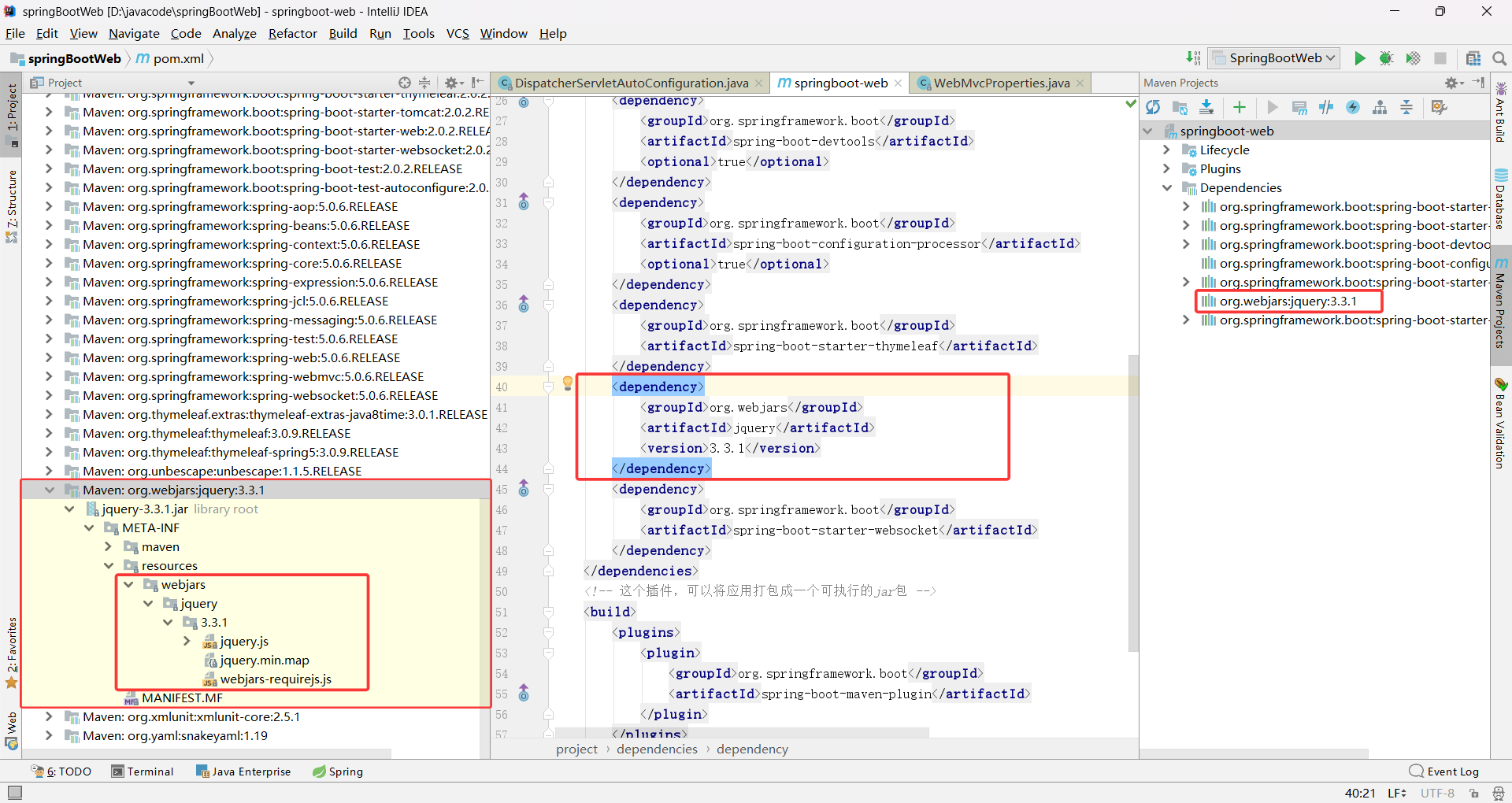Expand Plugins in Maven Projects
Viewport: 1512px width, 803px height.
click(1166, 168)
